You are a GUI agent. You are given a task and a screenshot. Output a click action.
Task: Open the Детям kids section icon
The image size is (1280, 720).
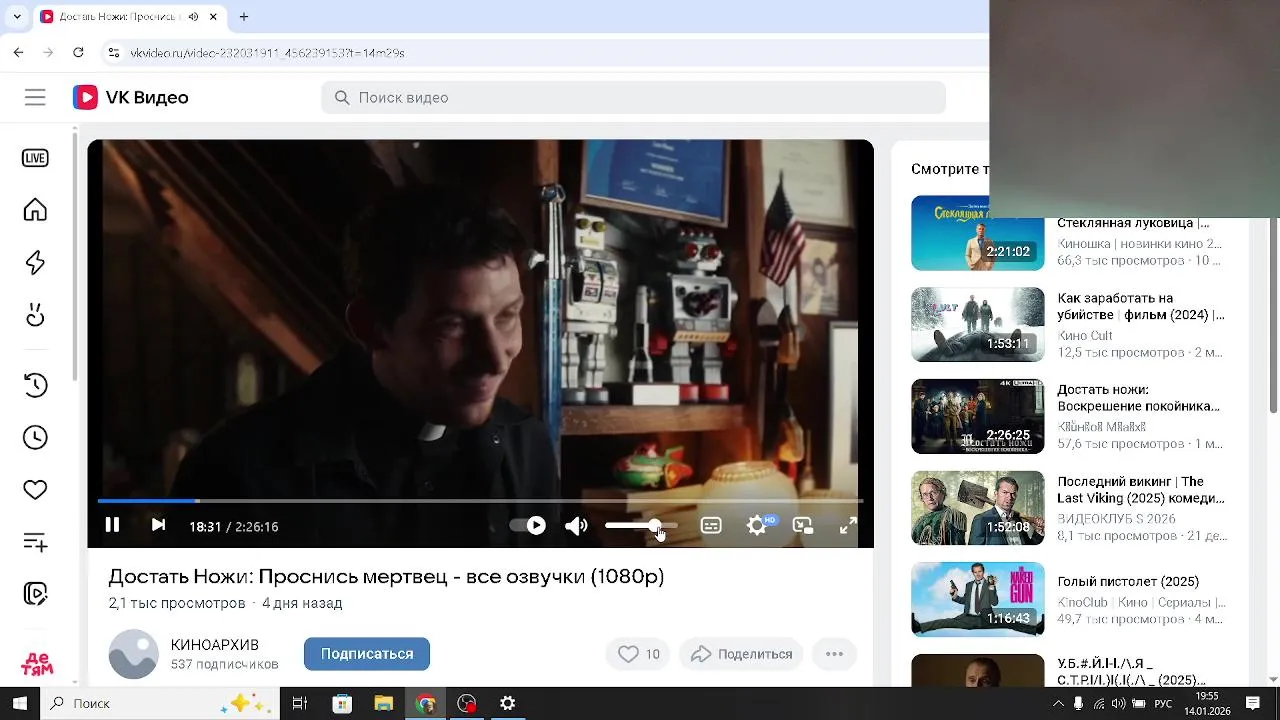37,665
